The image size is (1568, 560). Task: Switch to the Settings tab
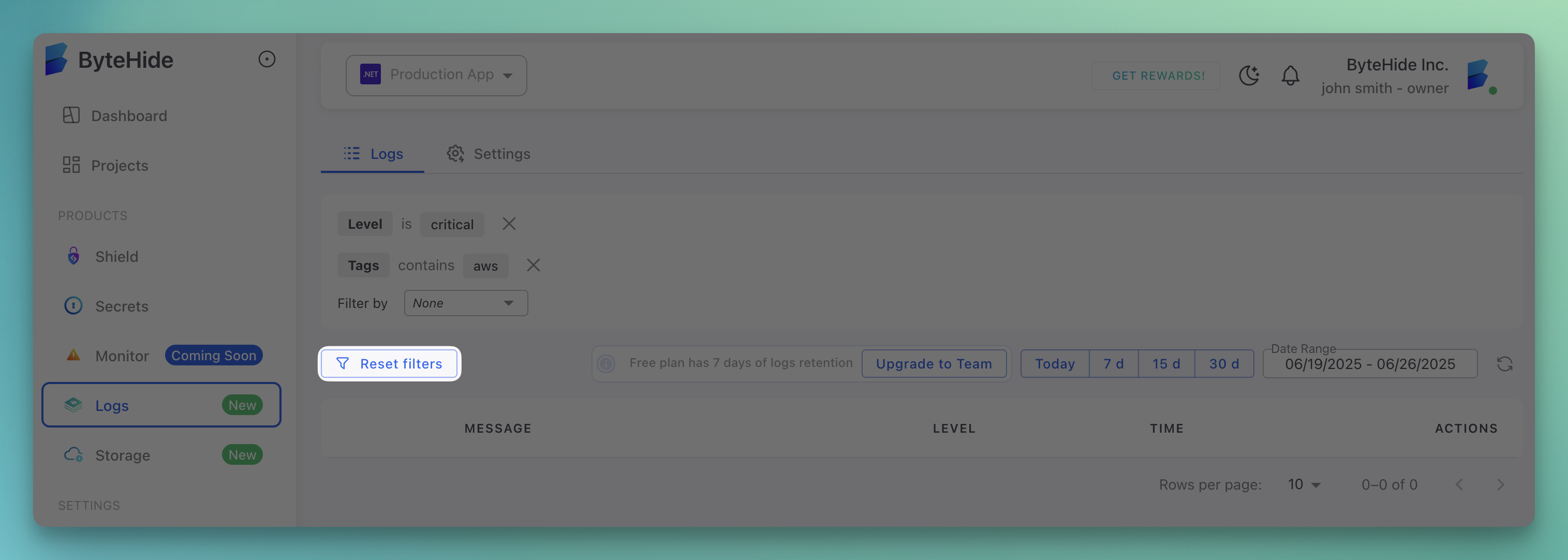tap(489, 154)
